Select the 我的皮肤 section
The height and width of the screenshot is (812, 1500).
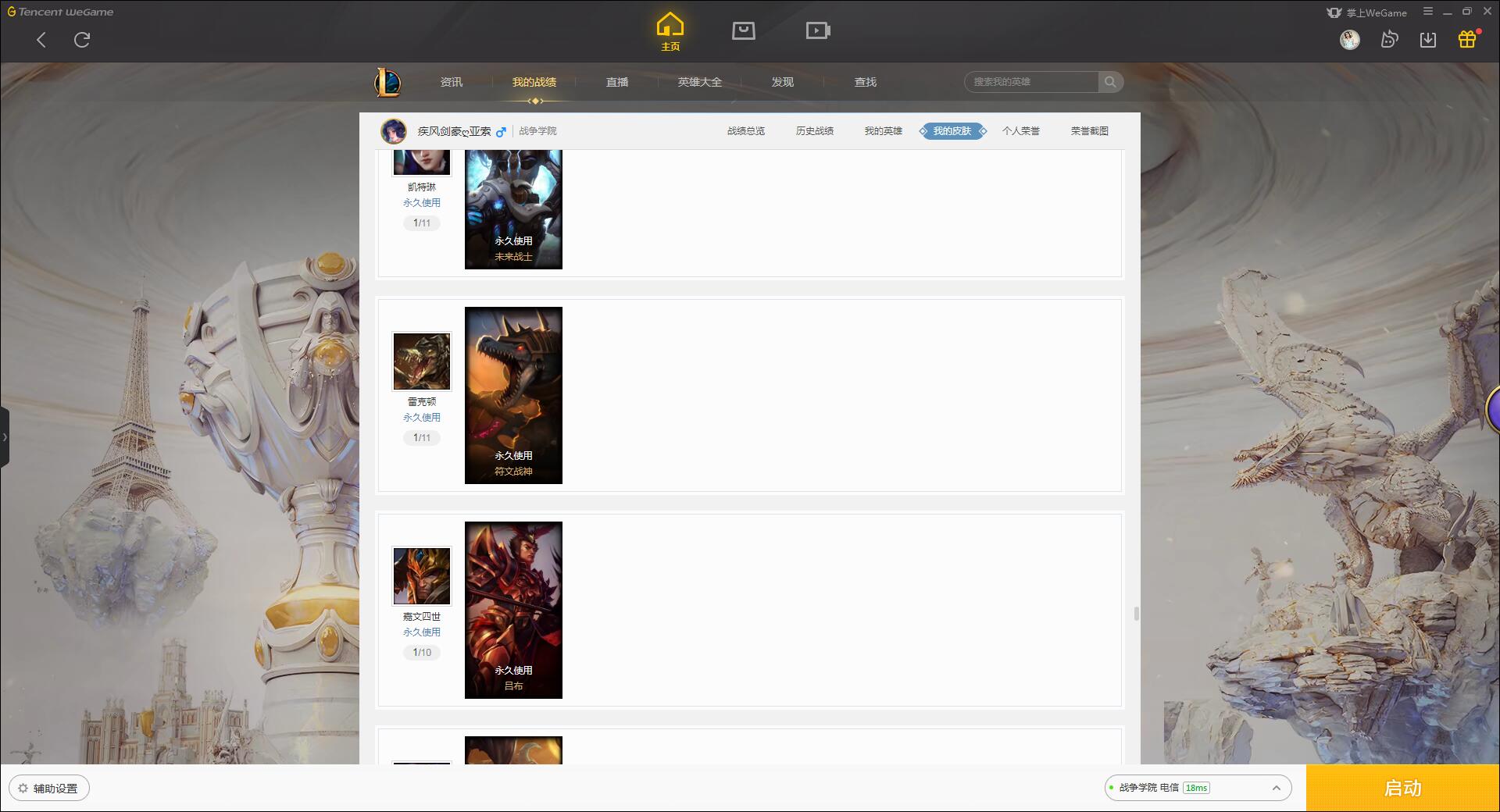click(x=952, y=131)
